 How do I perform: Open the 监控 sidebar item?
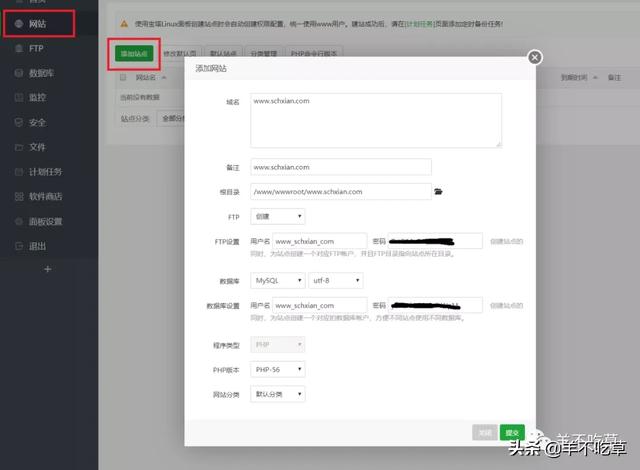tap(31, 98)
